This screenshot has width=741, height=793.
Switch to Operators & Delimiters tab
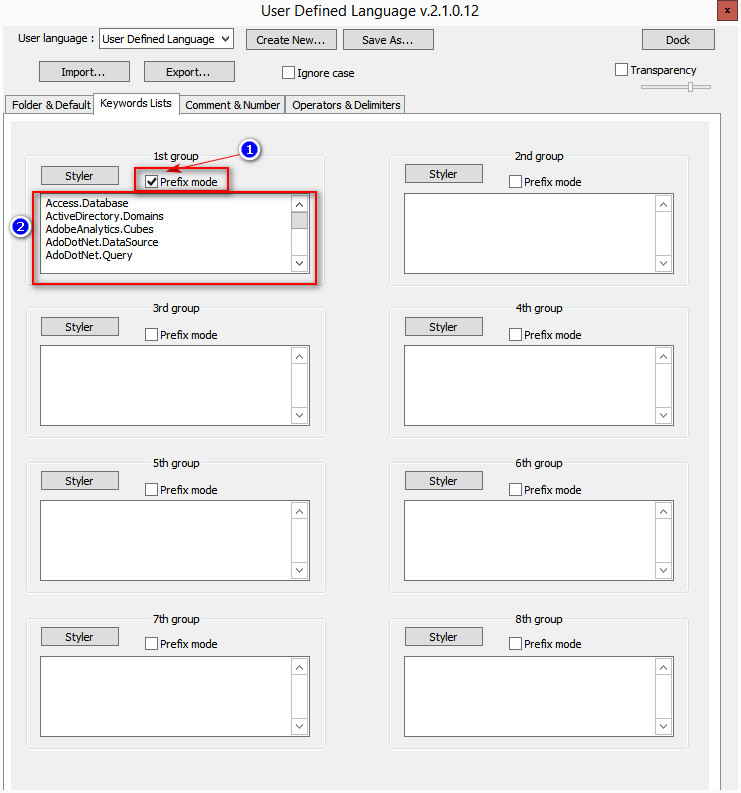pyautogui.click(x=346, y=105)
